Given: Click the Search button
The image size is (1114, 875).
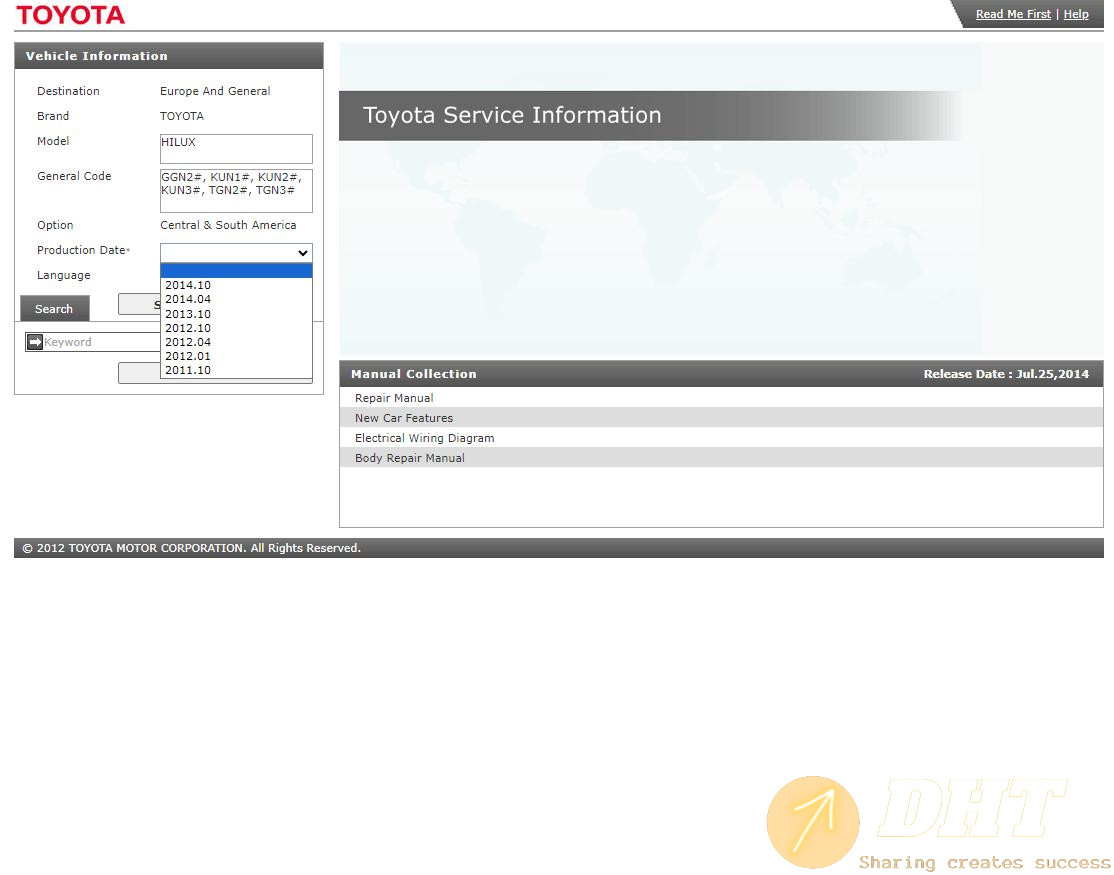Looking at the screenshot, I should coord(55,309).
